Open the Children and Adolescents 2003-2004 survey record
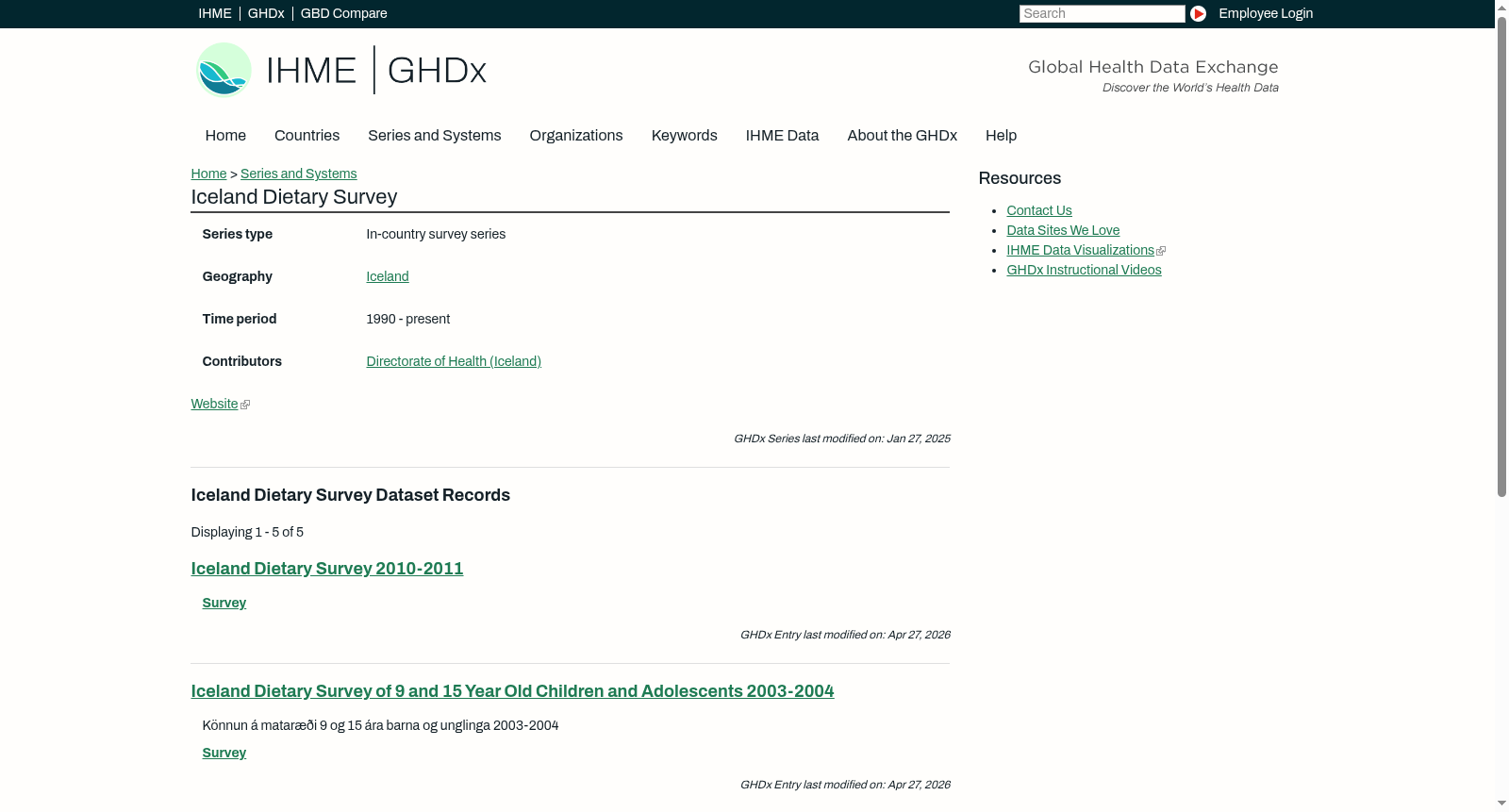The width and height of the screenshot is (1509, 812). tap(512, 691)
